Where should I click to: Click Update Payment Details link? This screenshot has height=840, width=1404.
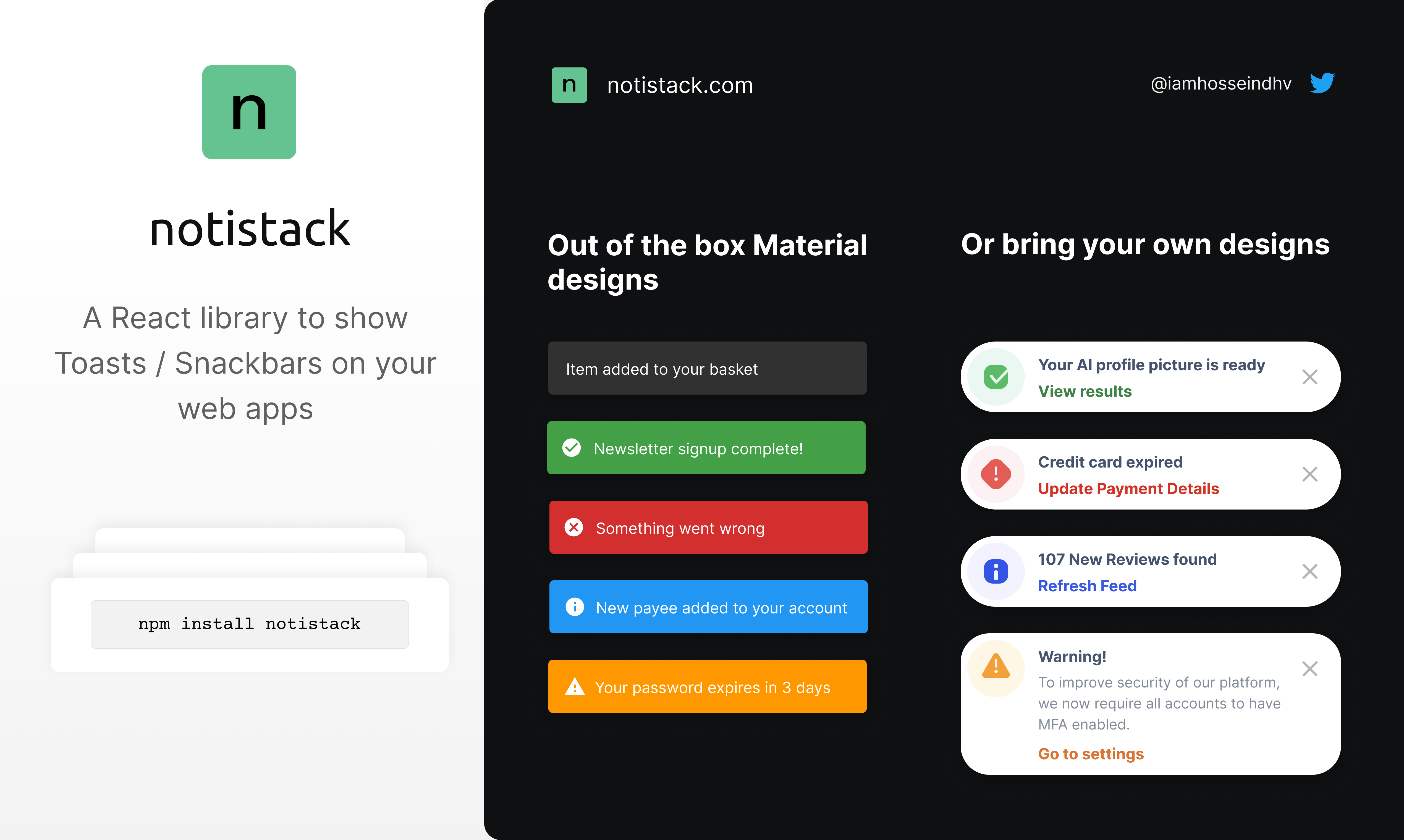click(x=1128, y=489)
